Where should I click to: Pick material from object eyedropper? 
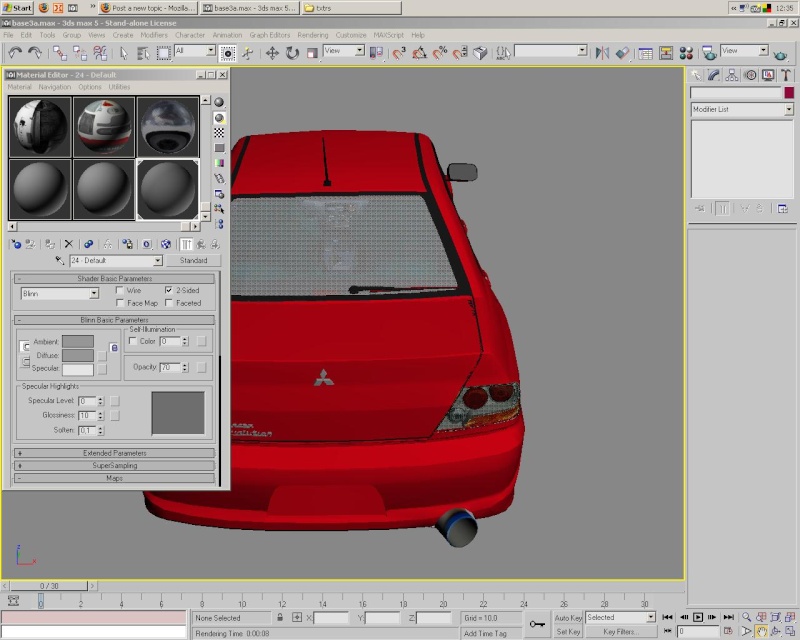(x=60, y=260)
